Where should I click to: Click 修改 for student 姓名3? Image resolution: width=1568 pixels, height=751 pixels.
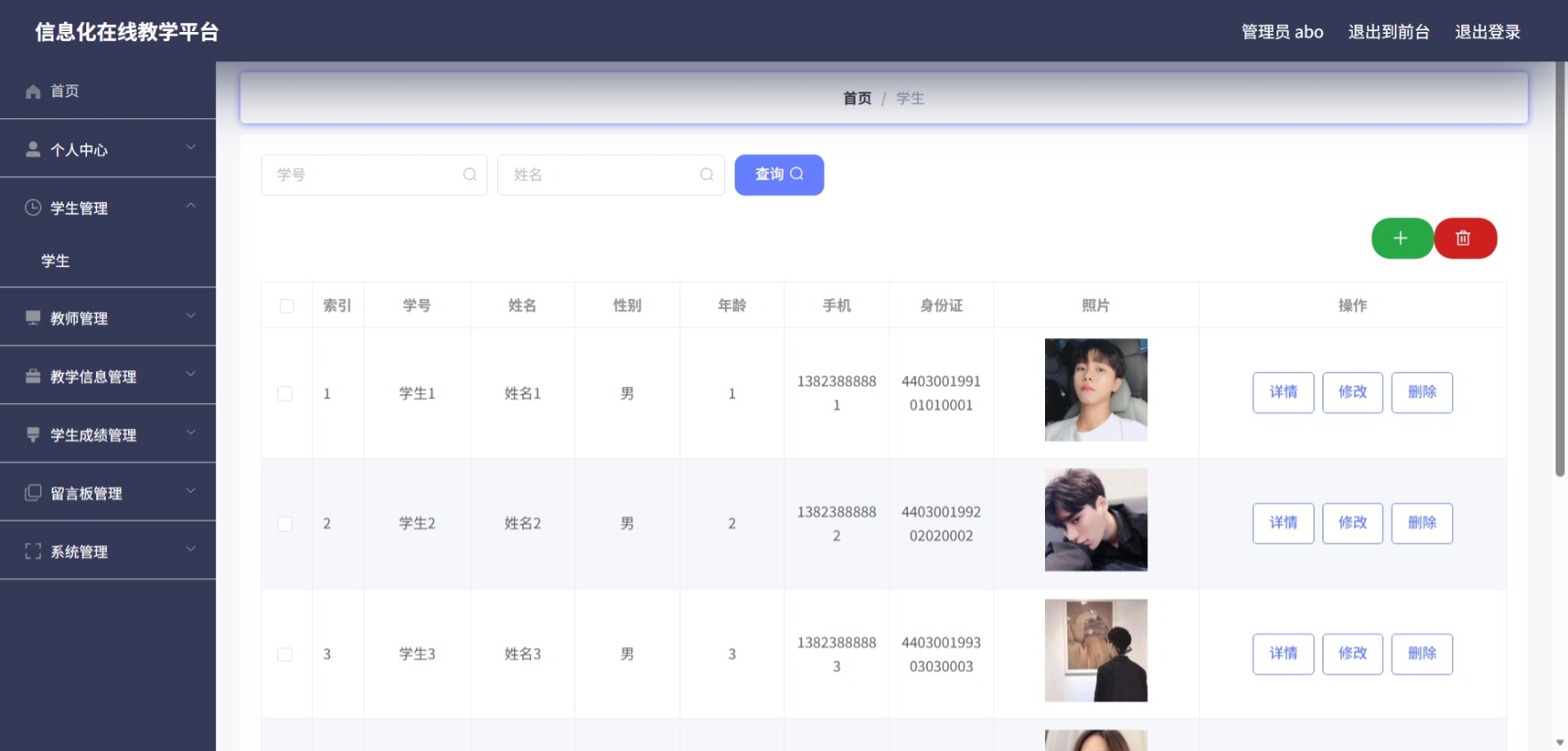1353,654
